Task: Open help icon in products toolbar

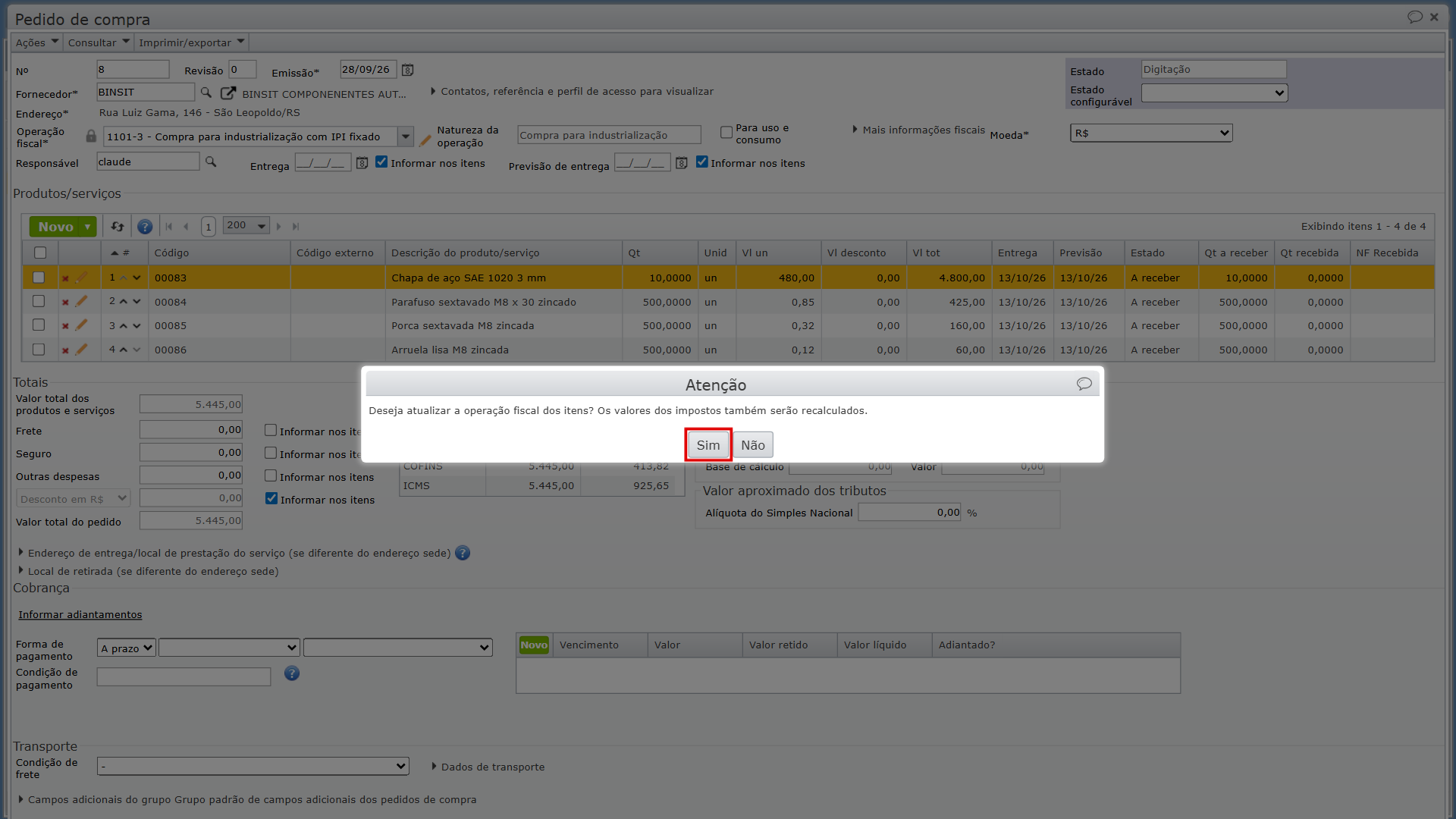Action: (145, 227)
